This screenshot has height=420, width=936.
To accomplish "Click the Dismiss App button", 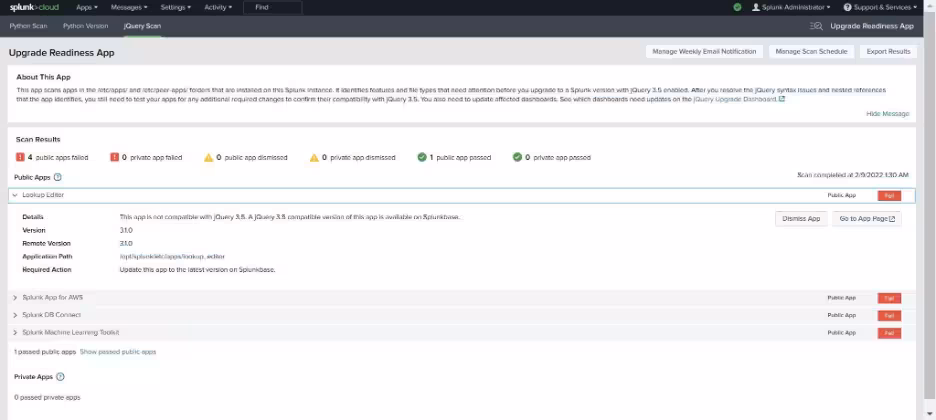I will [800, 219].
